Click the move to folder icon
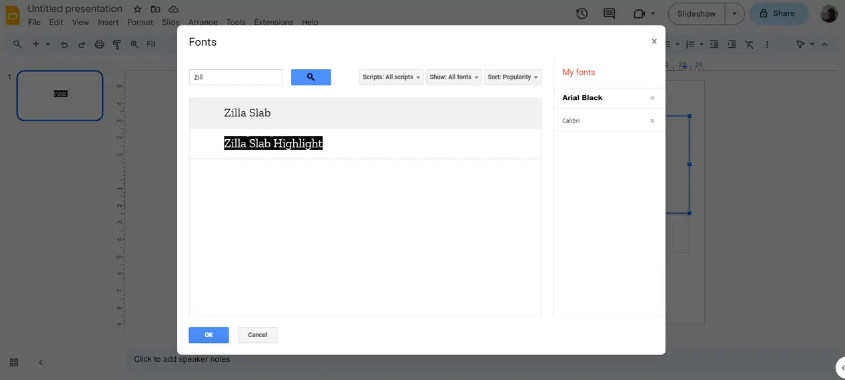This screenshot has width=845, height=380. 155,9
